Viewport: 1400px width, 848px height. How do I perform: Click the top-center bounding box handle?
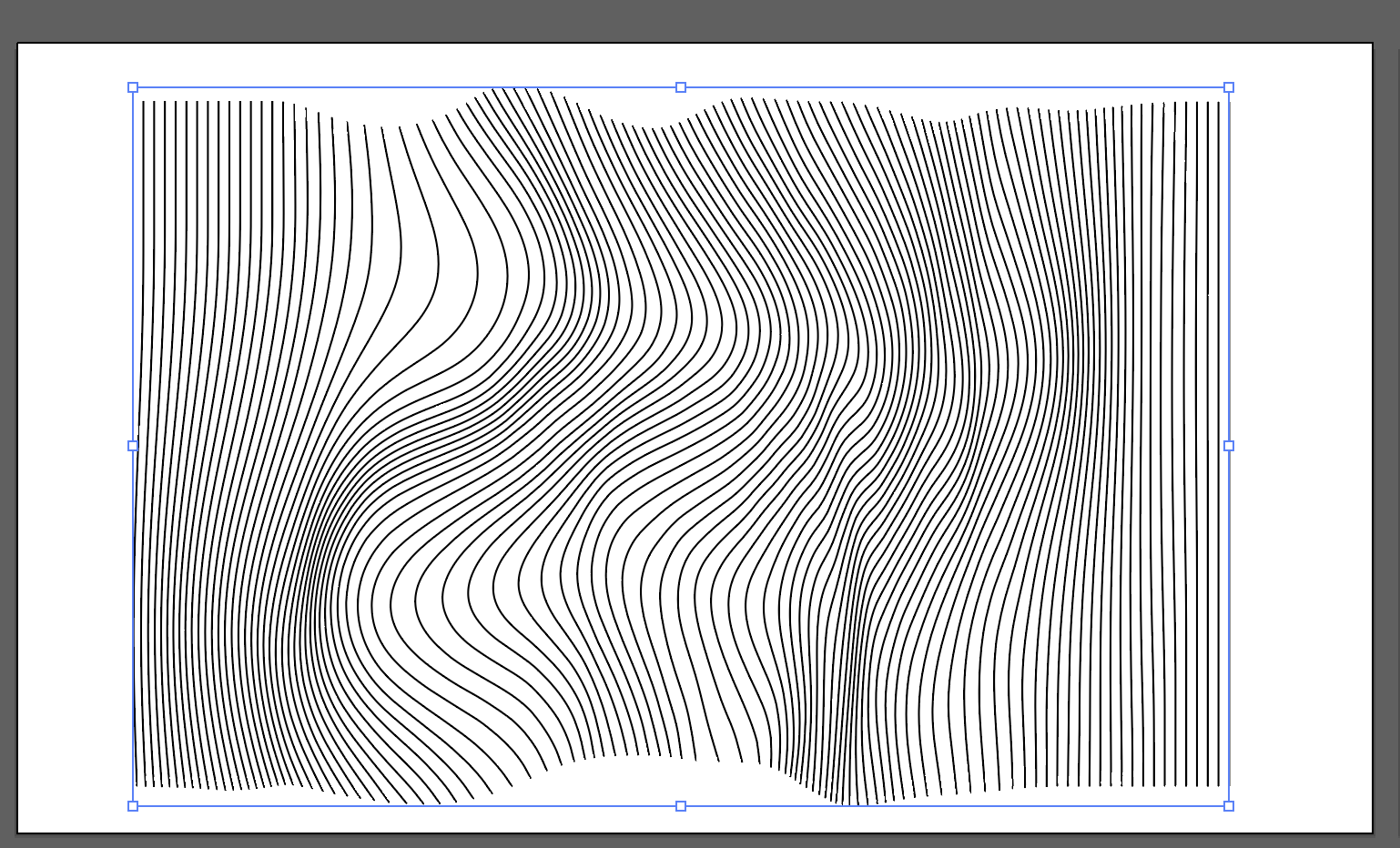[681, 87]
